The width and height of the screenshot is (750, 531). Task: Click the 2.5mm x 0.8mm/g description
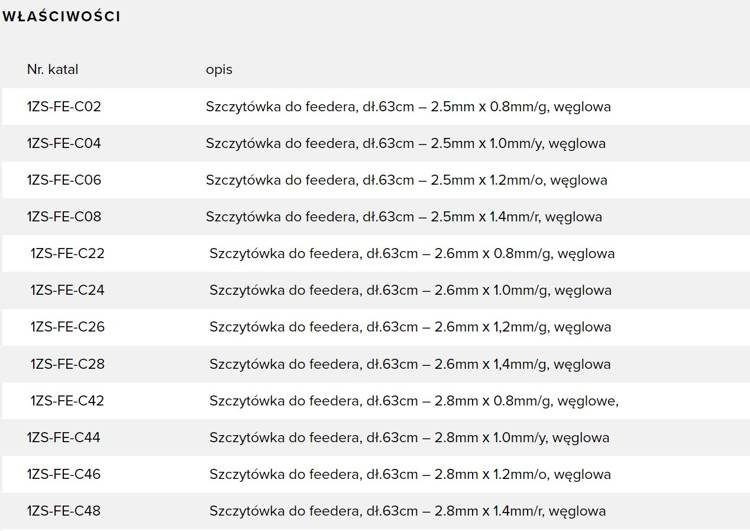point(408,106)
